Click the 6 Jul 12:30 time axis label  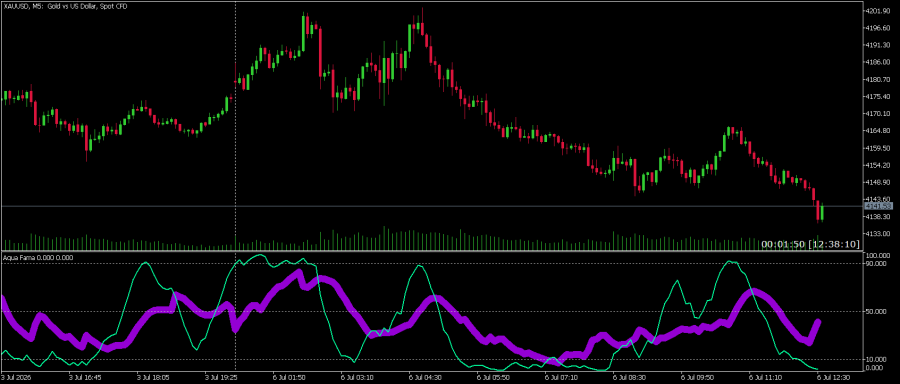click(833, 378)
